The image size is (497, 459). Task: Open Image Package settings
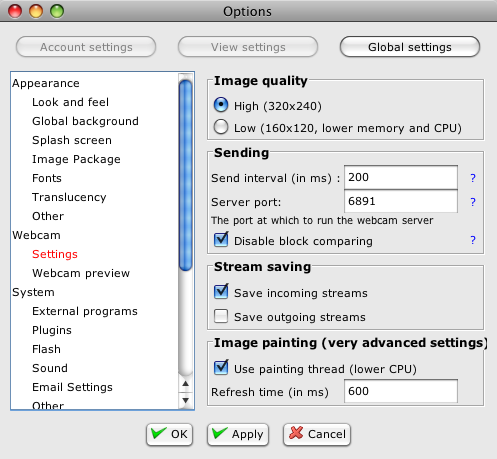(x=76, y=159)
